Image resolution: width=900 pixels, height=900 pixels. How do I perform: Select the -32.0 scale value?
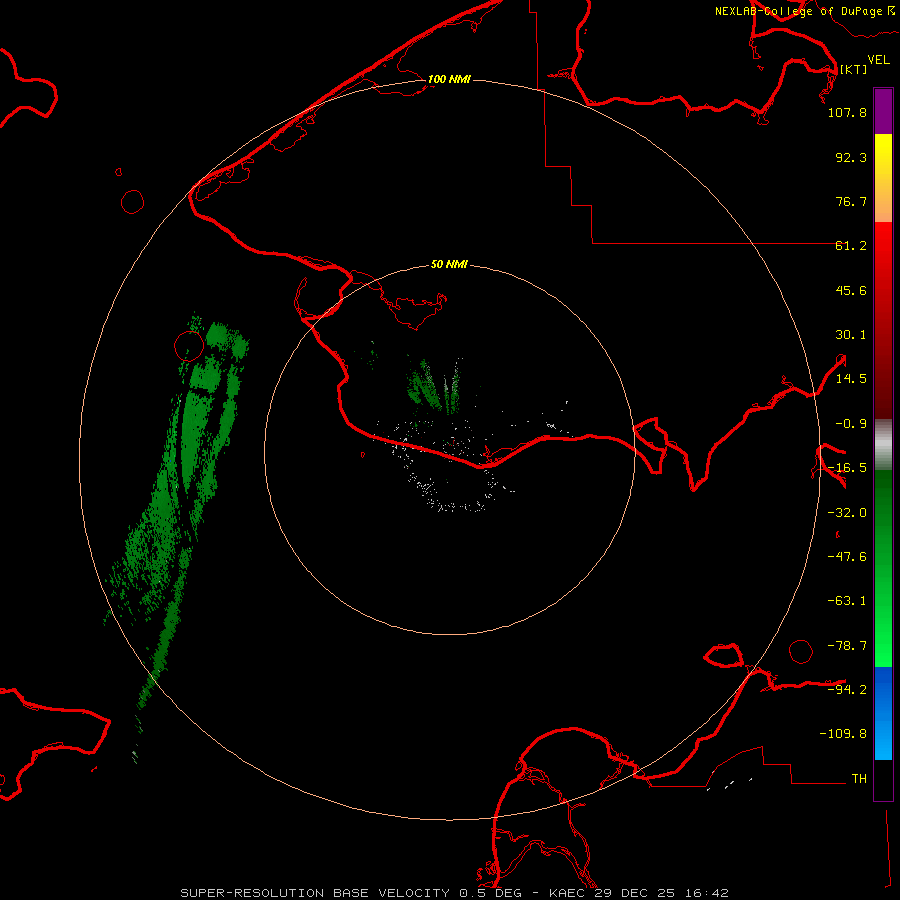point(847,513)
